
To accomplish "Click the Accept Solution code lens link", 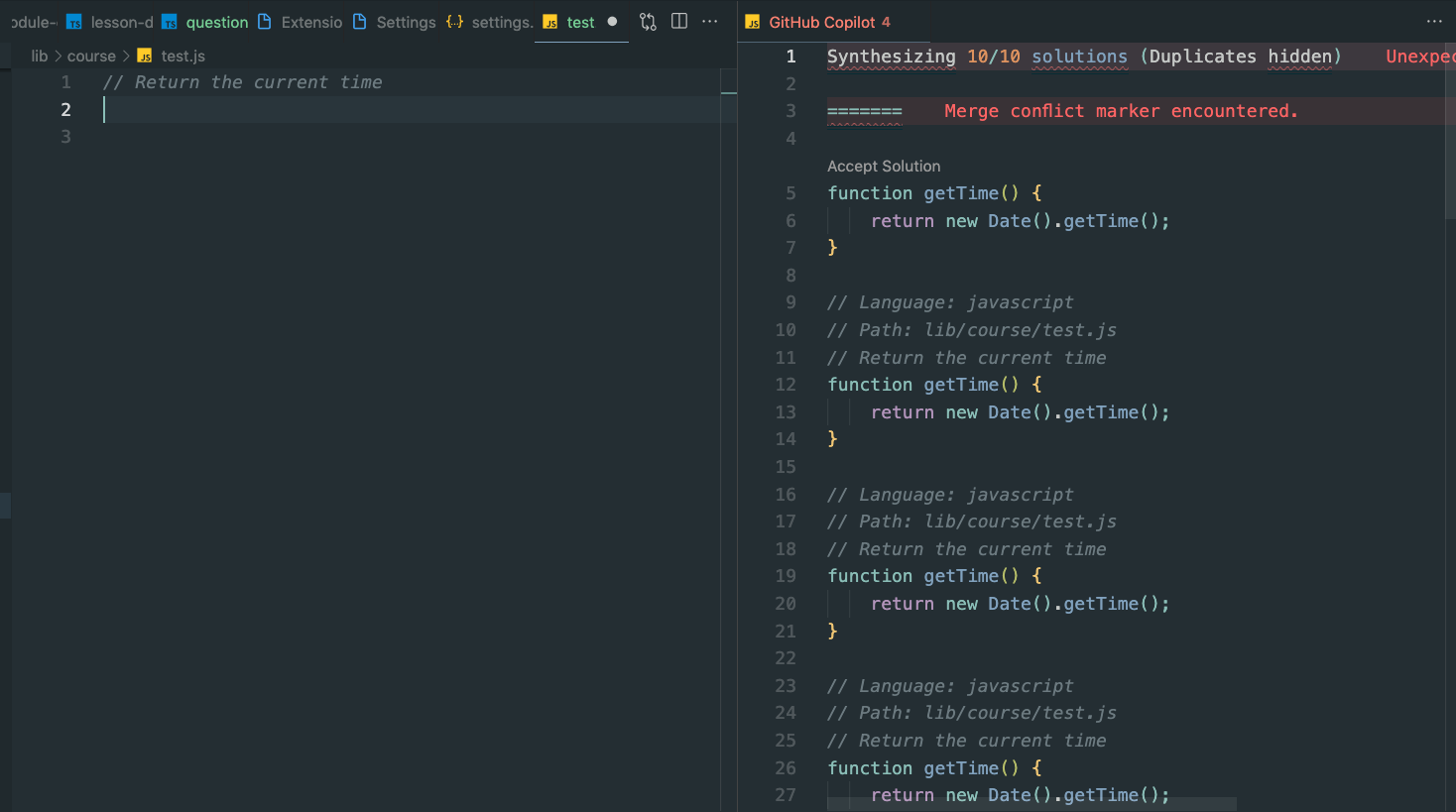I will [x=884, y=167].
